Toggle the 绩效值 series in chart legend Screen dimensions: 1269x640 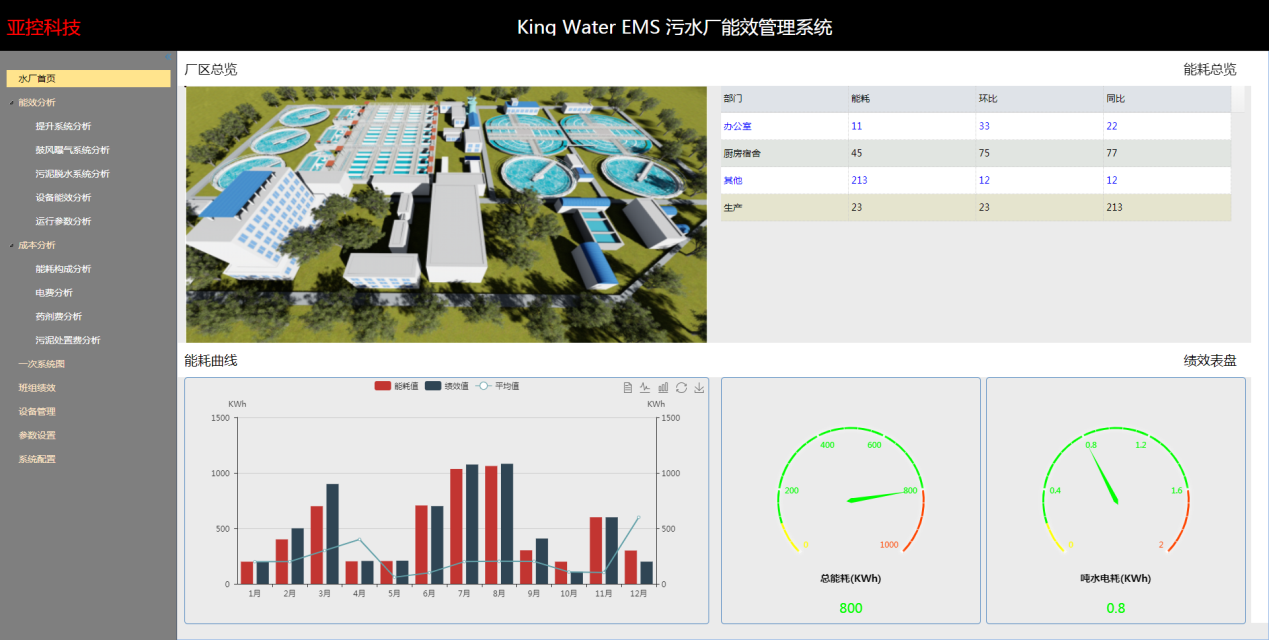pos(446,386)
